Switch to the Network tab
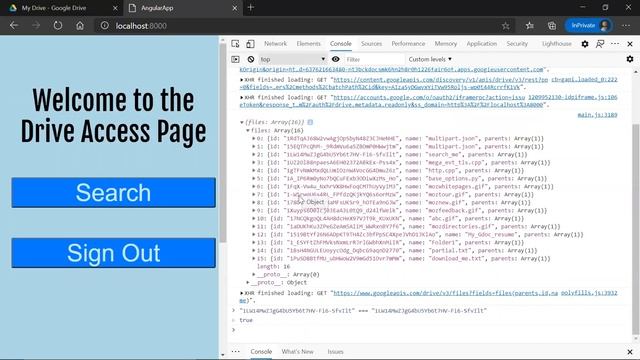Image resolution: width=640 pixels, height=360 pixels. click(x=275, y=44)
